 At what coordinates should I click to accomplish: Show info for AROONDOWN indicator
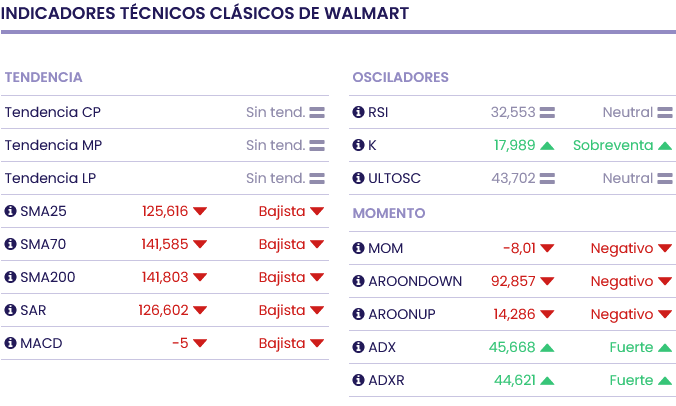(x=359, y=281)
